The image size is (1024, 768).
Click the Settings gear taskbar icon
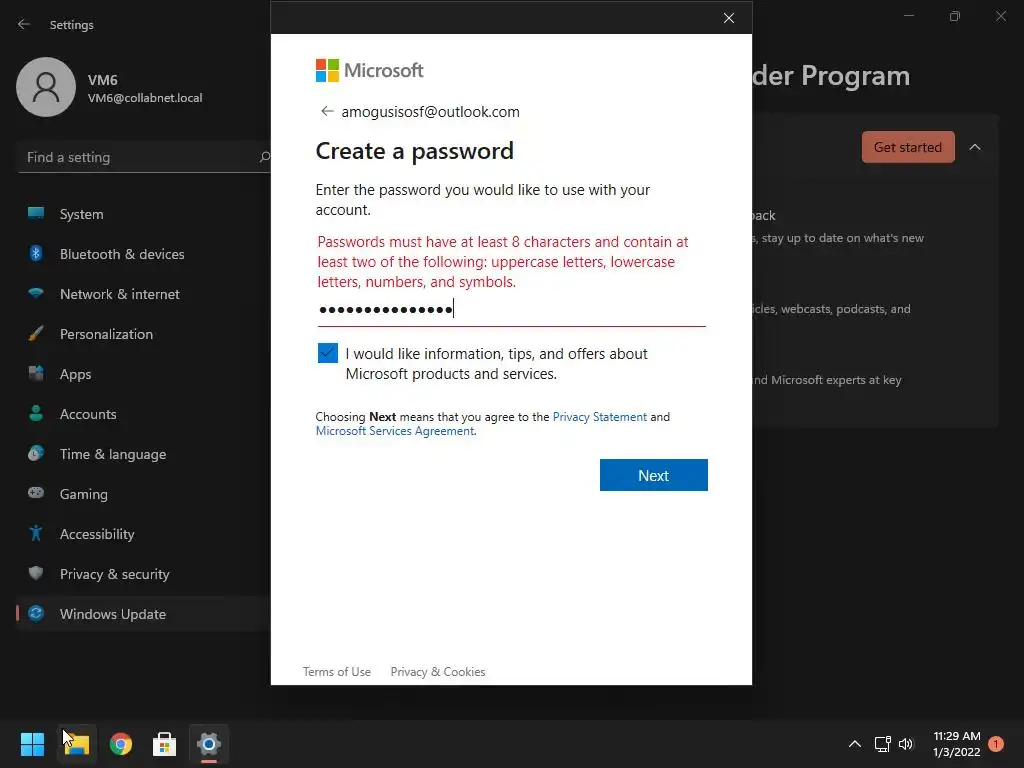pyautogui.click(x=209, y=744)
